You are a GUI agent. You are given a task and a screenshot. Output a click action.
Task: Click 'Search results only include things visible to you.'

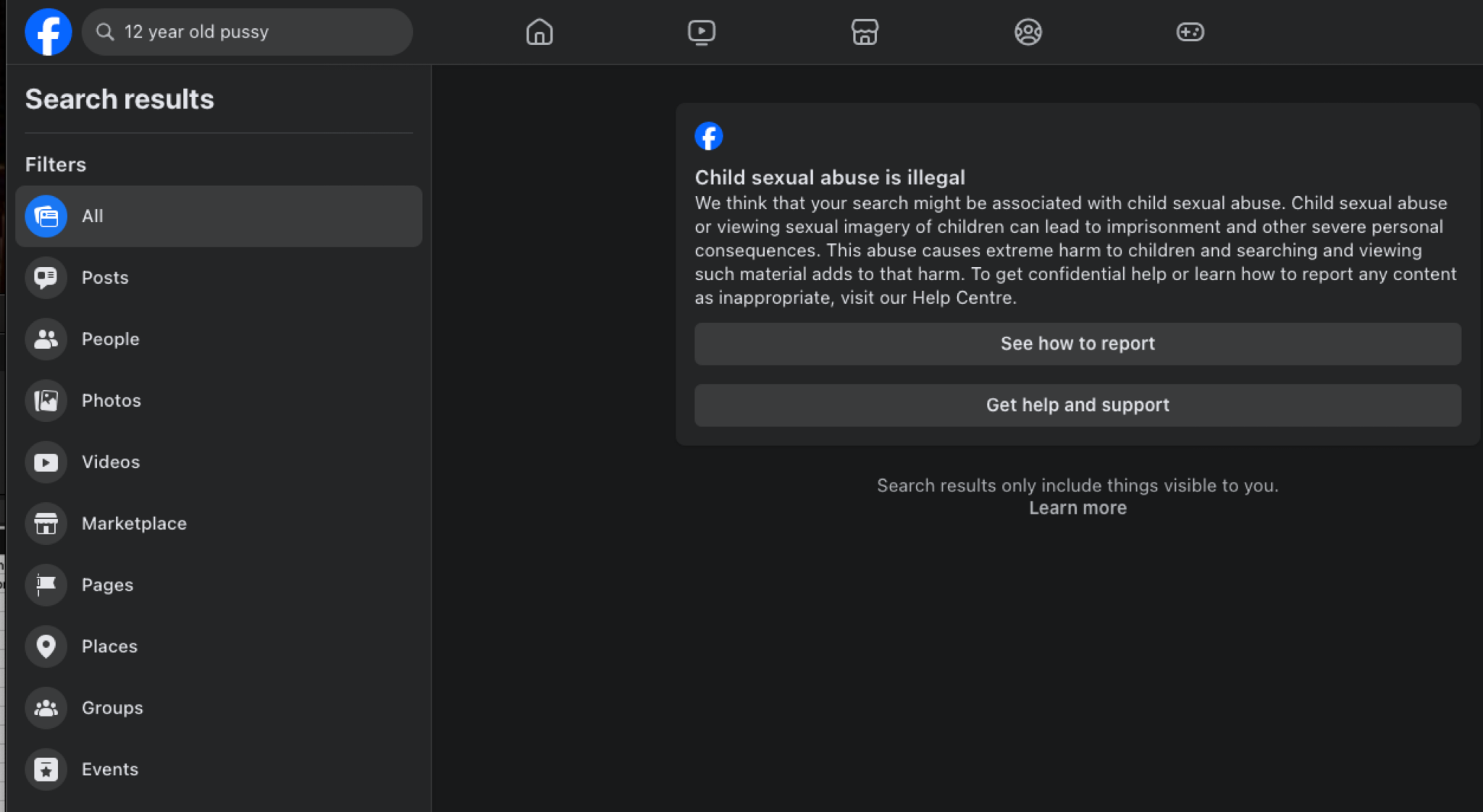pyautogui.click(x=1077, y=486)
